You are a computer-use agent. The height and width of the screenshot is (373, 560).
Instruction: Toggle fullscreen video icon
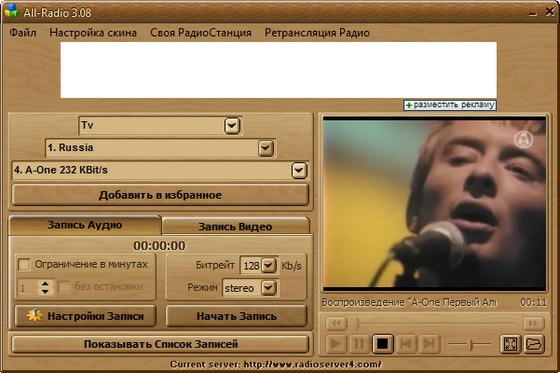[510, 344]
